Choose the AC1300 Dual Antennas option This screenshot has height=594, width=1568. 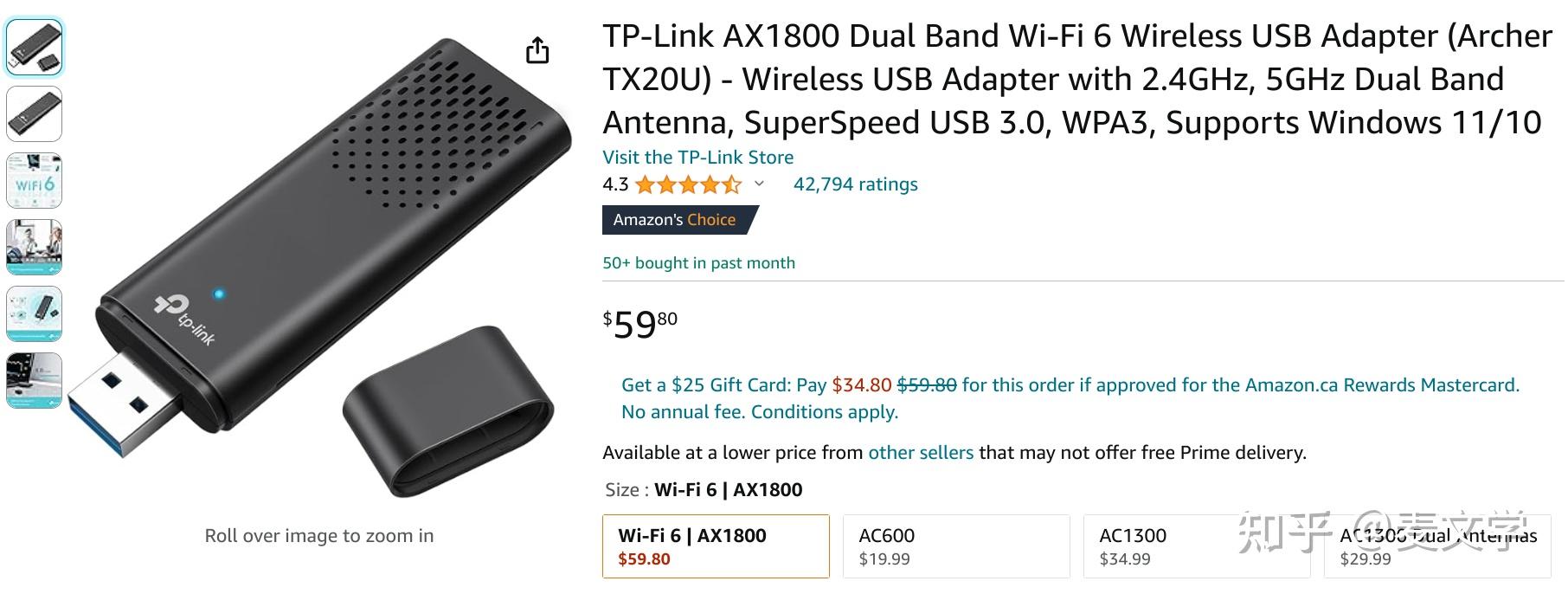(1436, 546)
